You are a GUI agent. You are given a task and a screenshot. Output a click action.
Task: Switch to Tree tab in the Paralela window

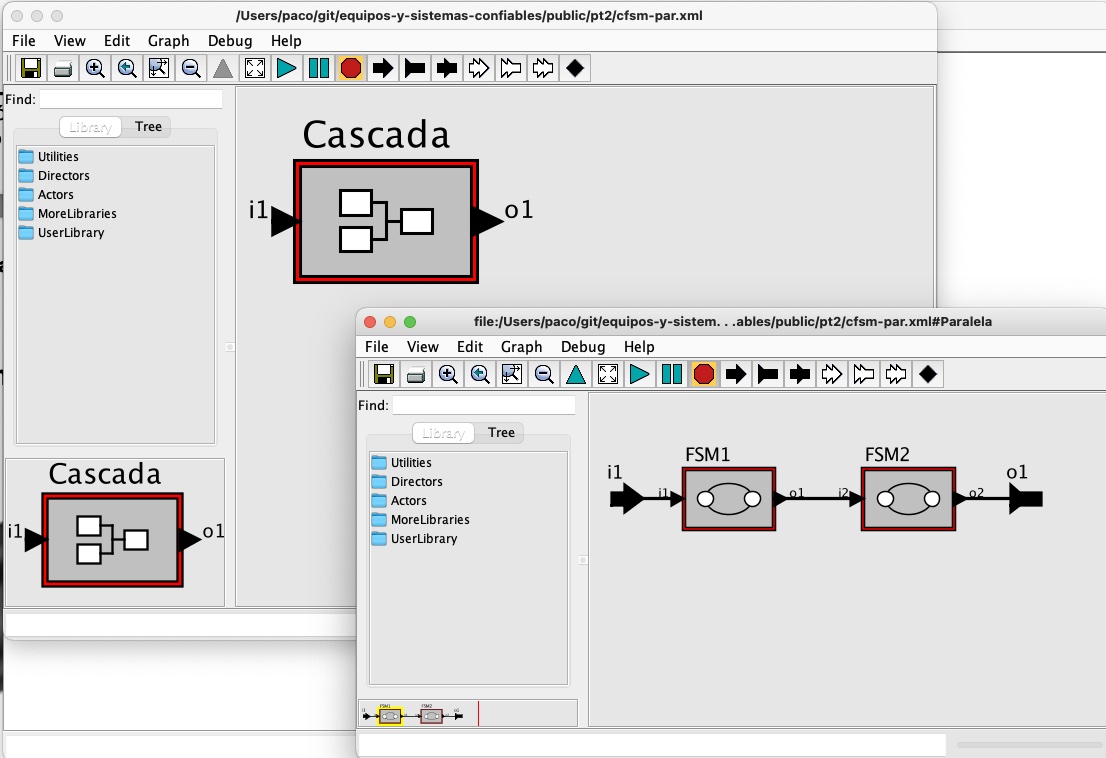click(501, 432)
